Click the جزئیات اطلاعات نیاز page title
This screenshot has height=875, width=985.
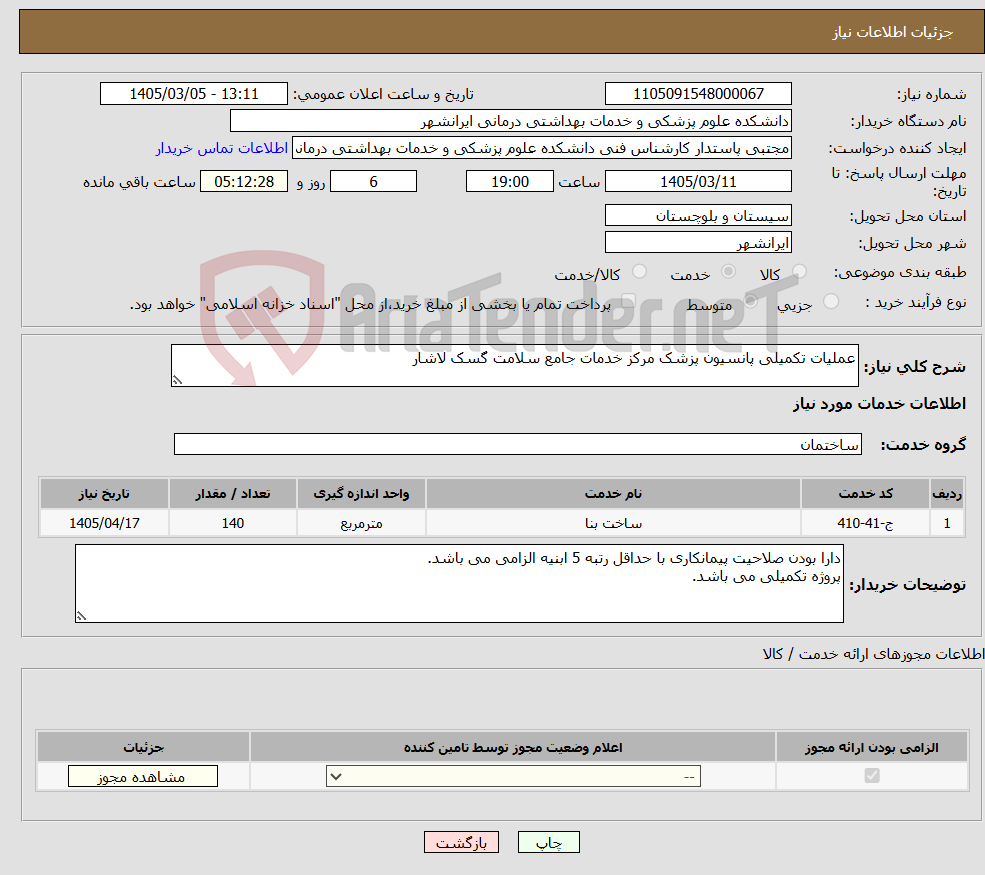tap(893, 32)
